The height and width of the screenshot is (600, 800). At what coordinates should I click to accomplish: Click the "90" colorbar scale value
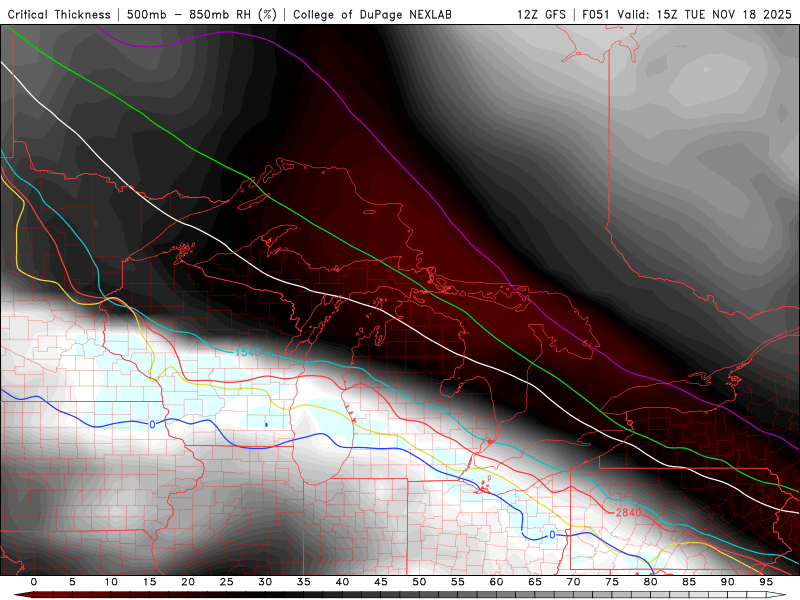(x=728, y=582)
